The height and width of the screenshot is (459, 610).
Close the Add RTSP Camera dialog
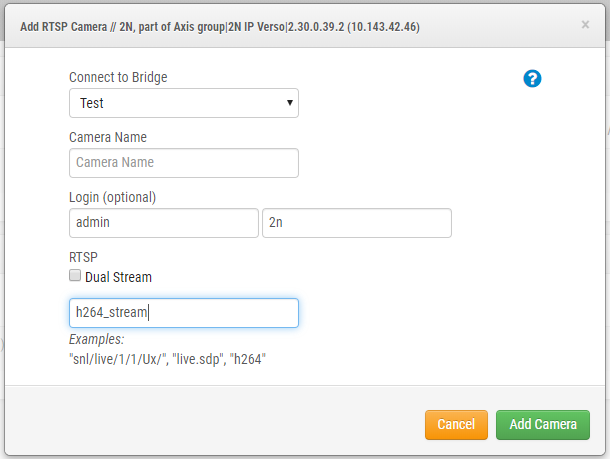point(585,24)
